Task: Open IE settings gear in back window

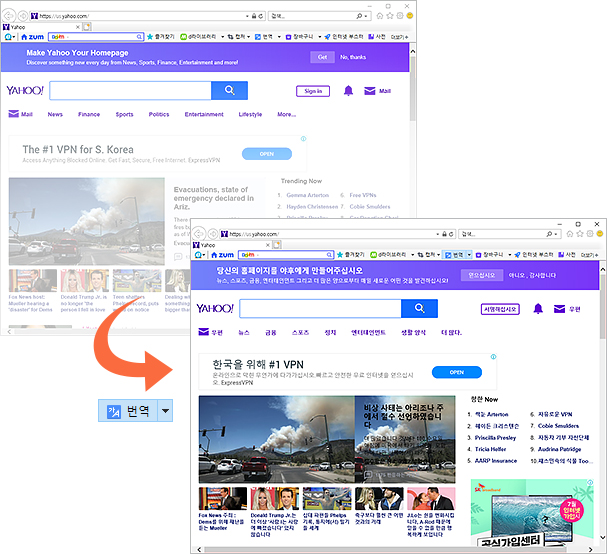Action: (x=400, y=15)
